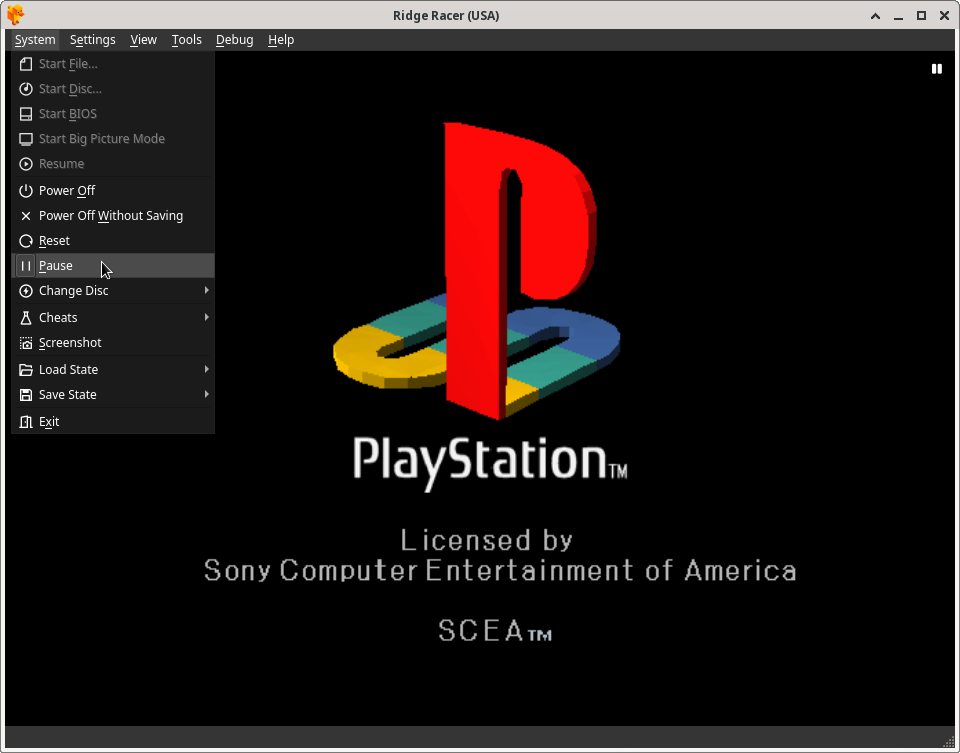Open the Tools menu
The height and width of the screenshot is (753, 960).
tap(186, 40)
